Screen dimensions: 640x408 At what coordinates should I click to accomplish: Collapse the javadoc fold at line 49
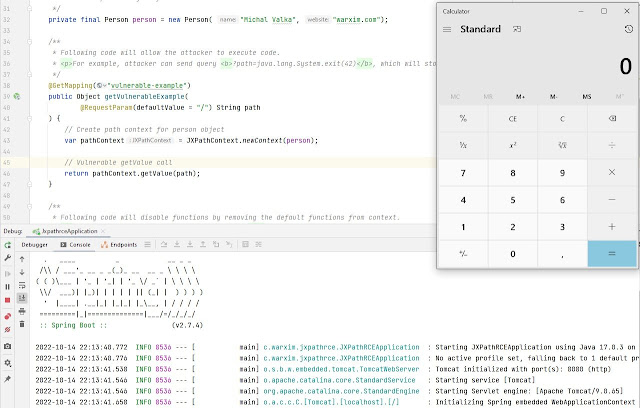pyautogui.click(x=29, y=206)
